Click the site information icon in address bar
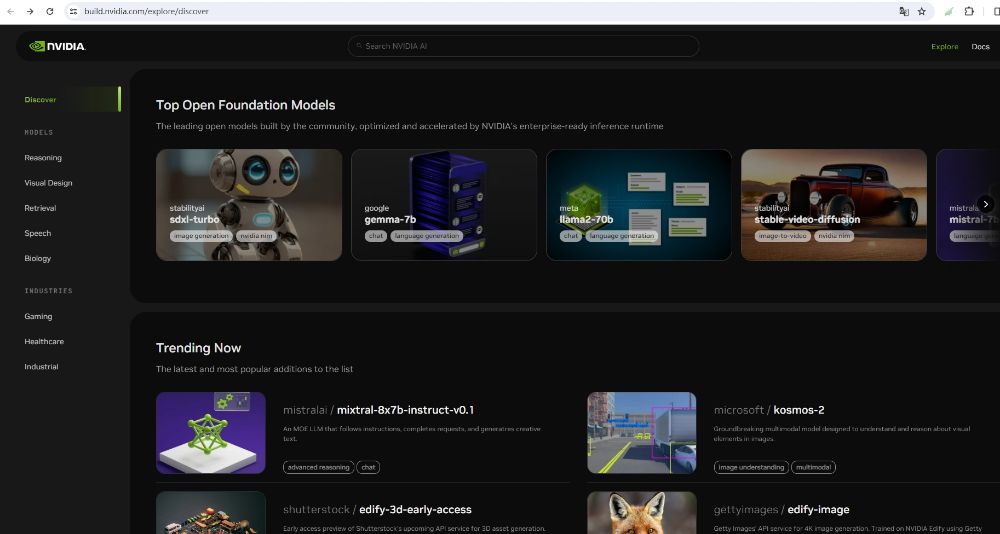 tap(73, 11)
